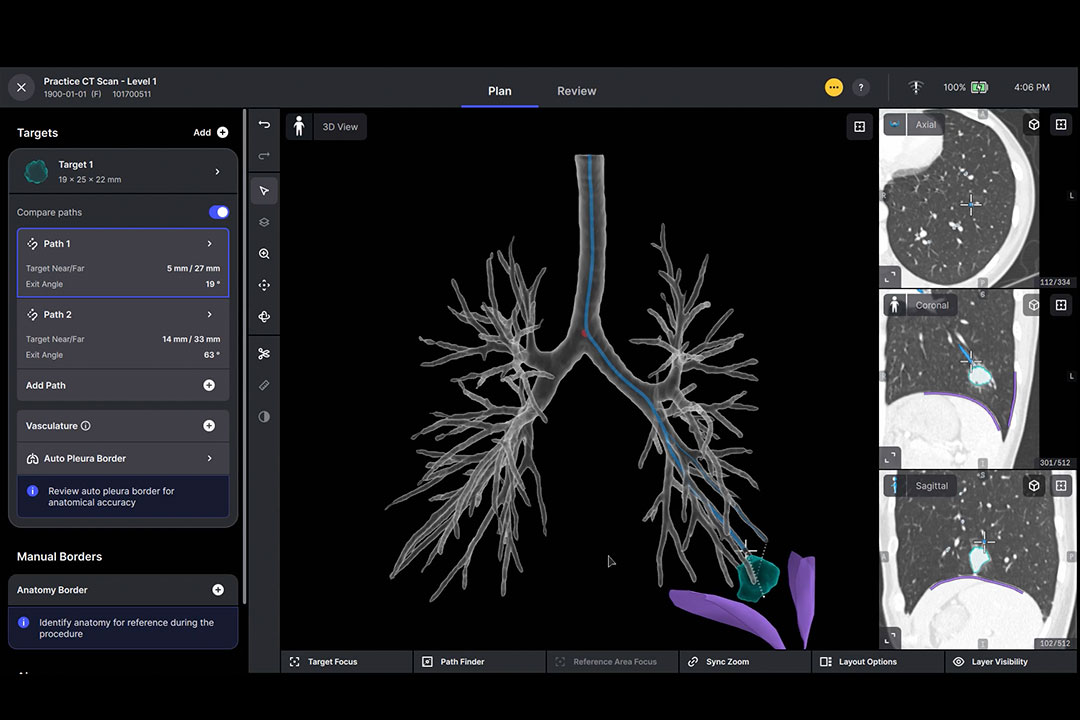Viewport: 1080px width, 720px height.
Task: Open the ellipsis options menu
Action: [833, 87]
